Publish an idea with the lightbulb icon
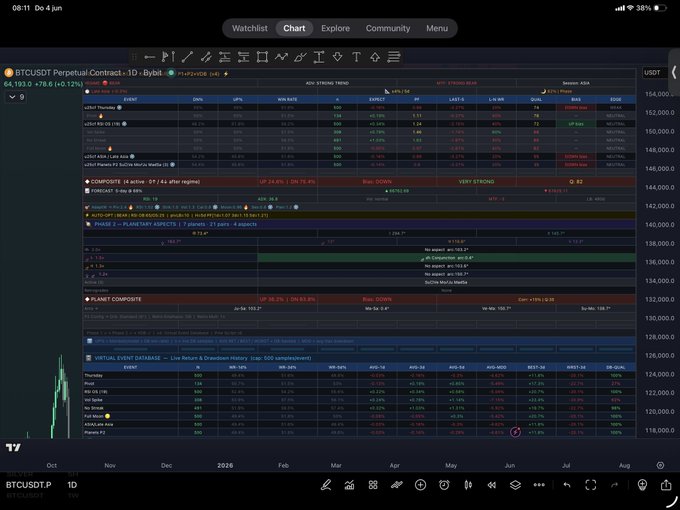Viewport: 680px width, 510px height. pos(642,485)
